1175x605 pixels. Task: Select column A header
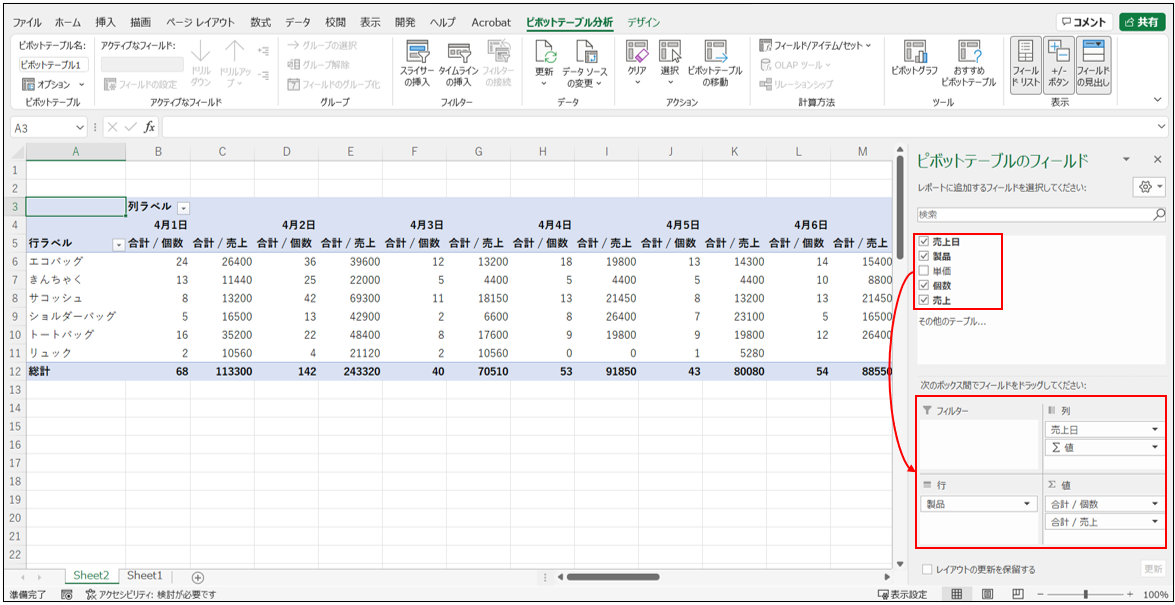[x=76, y=151]
